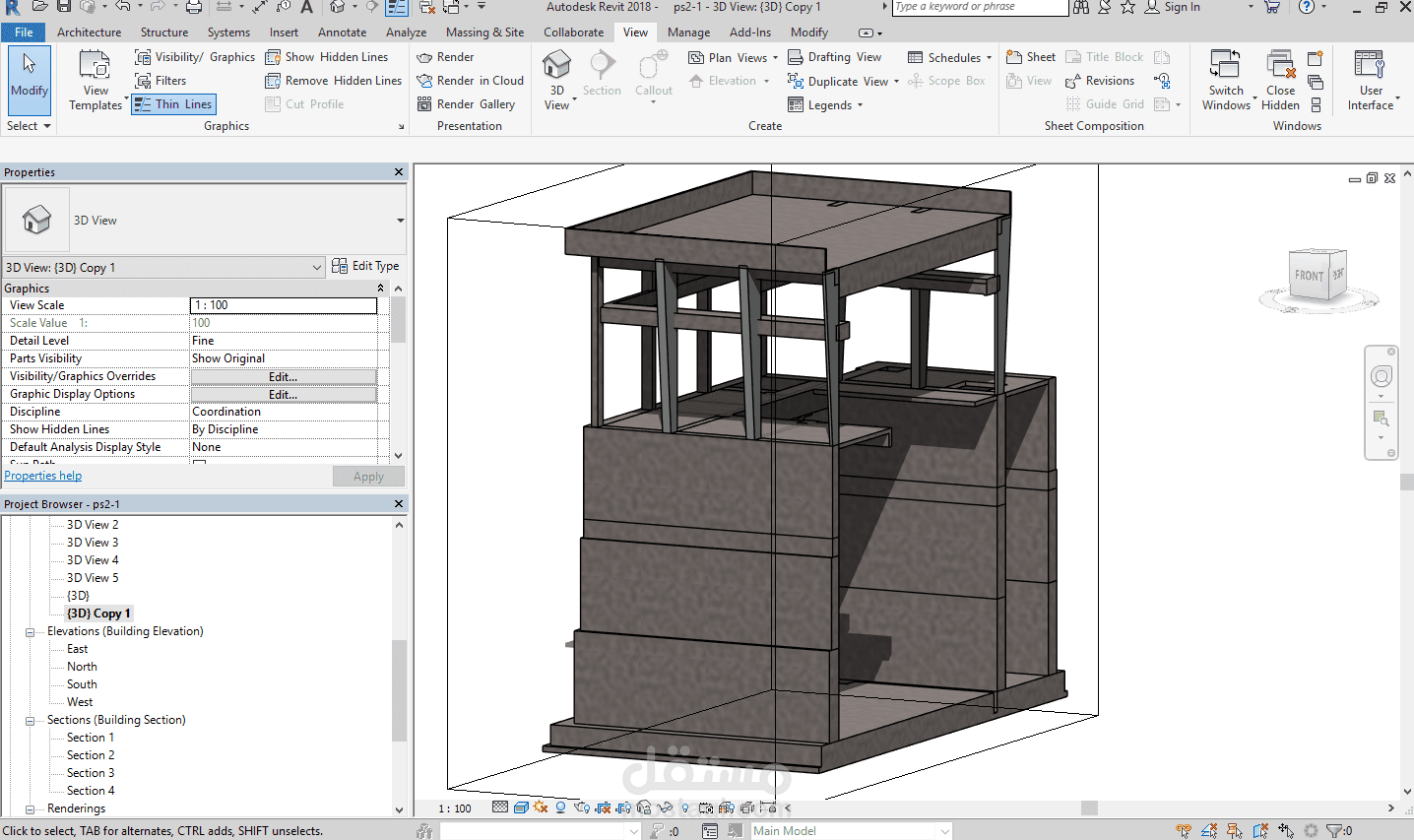Create a Drafting View
The width and height of the screenshot is (1414, 840).
click(x=834, y=57)
